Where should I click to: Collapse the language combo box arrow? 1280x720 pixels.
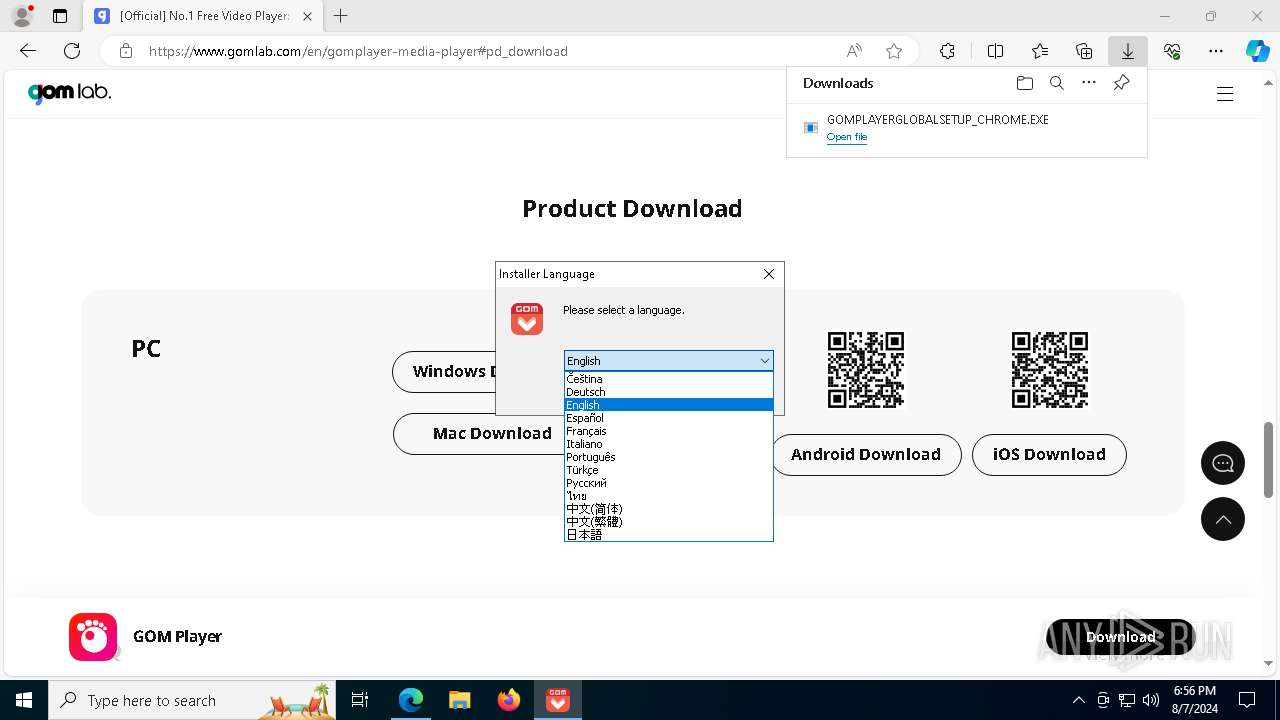click(764, 361)
